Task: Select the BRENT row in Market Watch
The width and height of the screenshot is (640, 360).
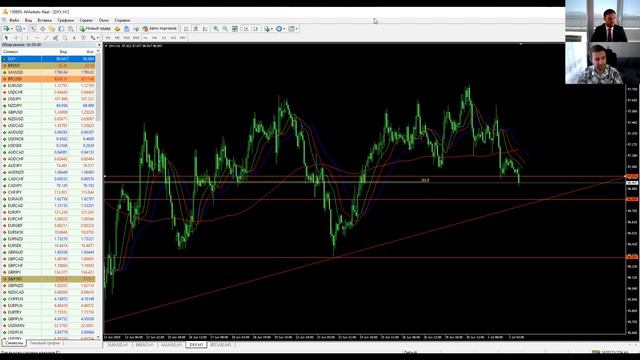Action: click(48, 66)
